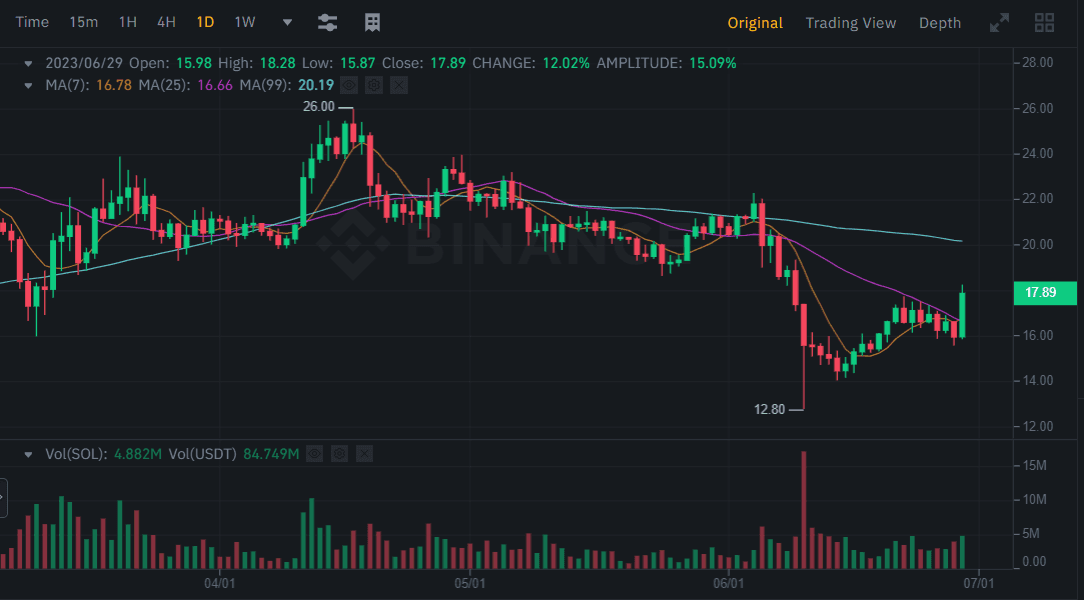Collapse the MA(7) legend row
Image resolution: width=1084 pixels, height=600 pixels.
[29, 85]
